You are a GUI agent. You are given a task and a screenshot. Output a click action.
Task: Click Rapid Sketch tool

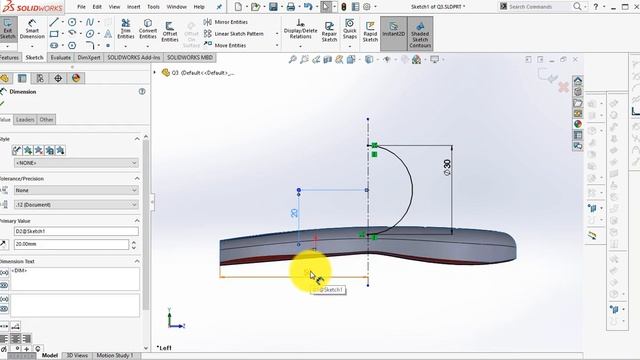(370, 31)
